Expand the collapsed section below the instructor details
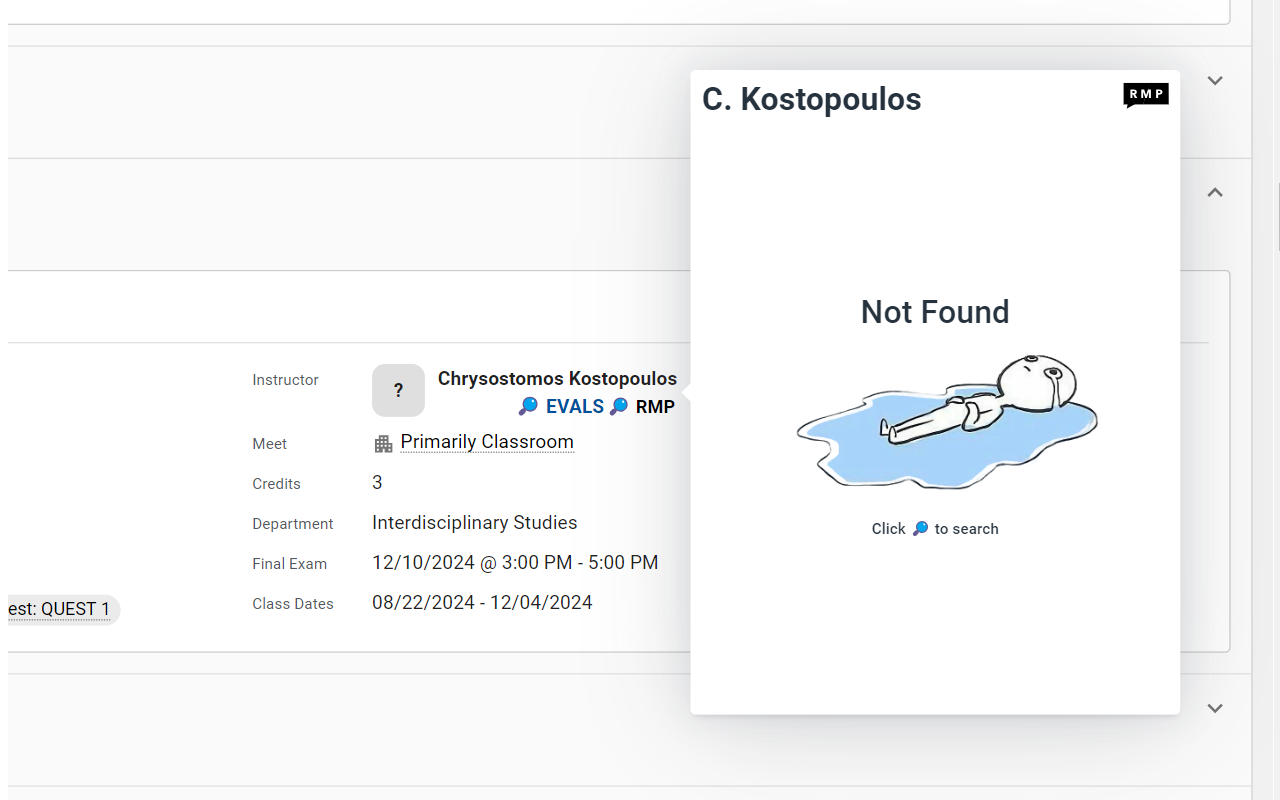Viewport: 1280px width, 800px height. click(x=1215, y=709)
